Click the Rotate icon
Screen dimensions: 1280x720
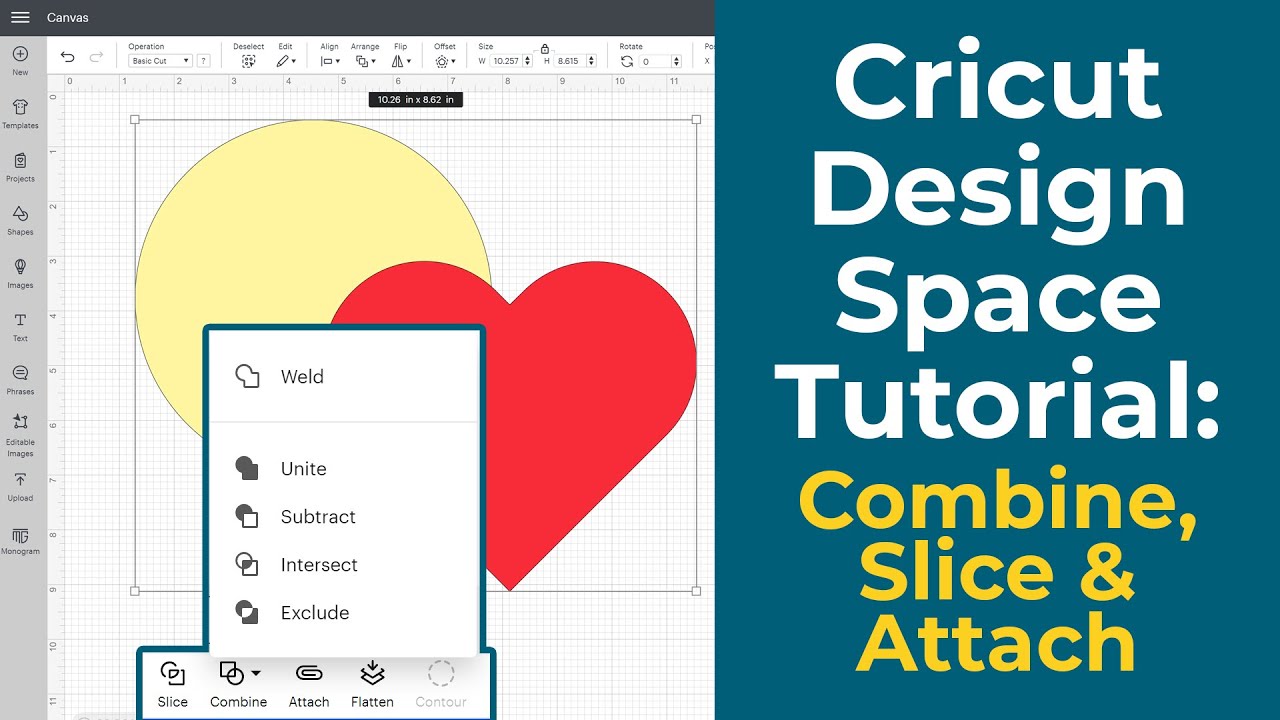pyautogui.click(x=627, y=61)
